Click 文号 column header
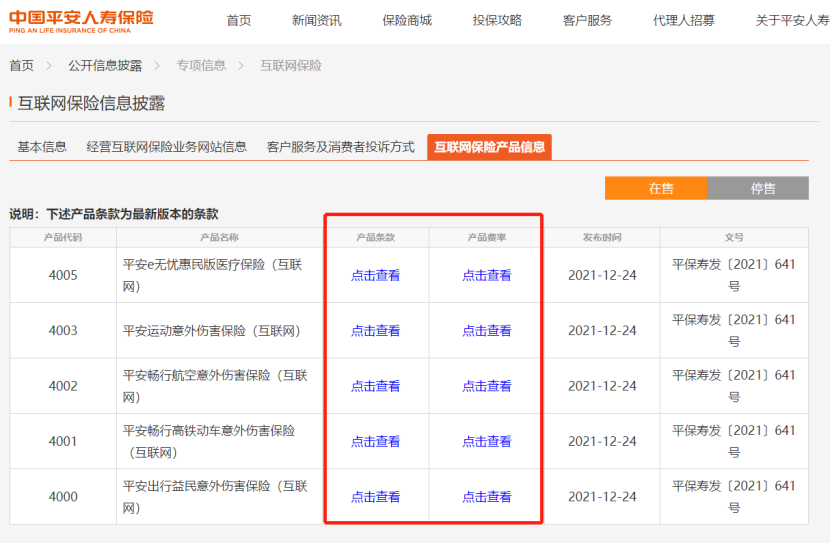The width and height of the screenshot is (831, 544). [734, 238]
